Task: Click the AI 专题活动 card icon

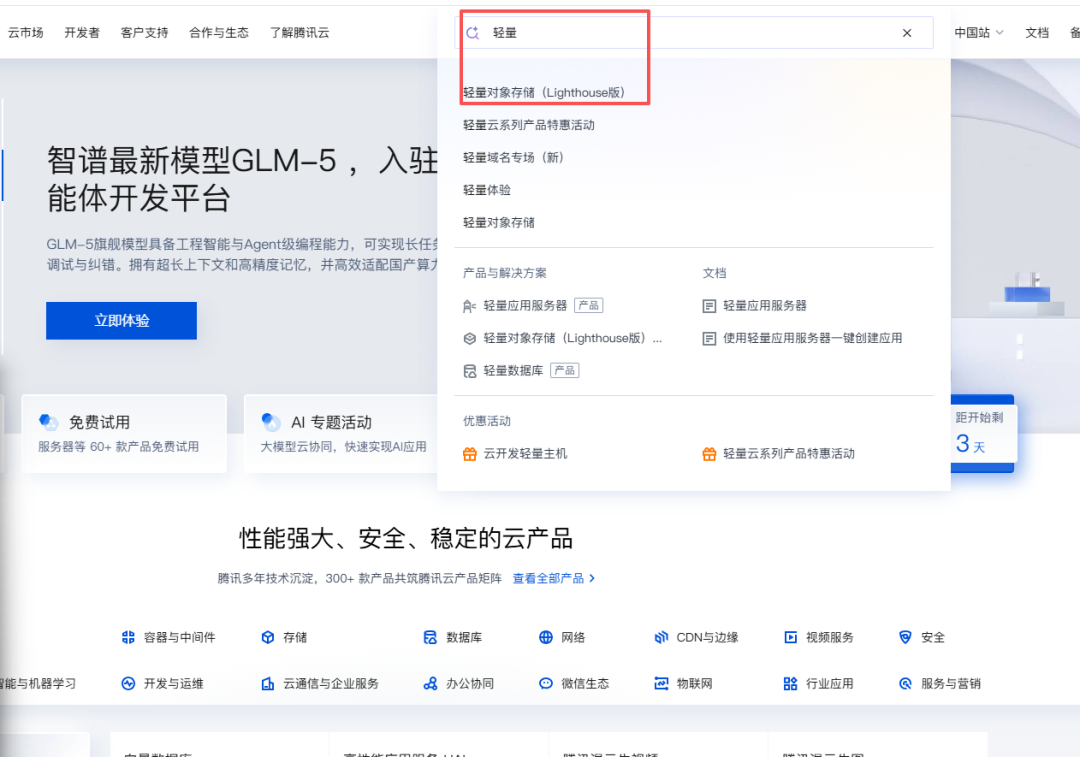Action: point(271,422)
